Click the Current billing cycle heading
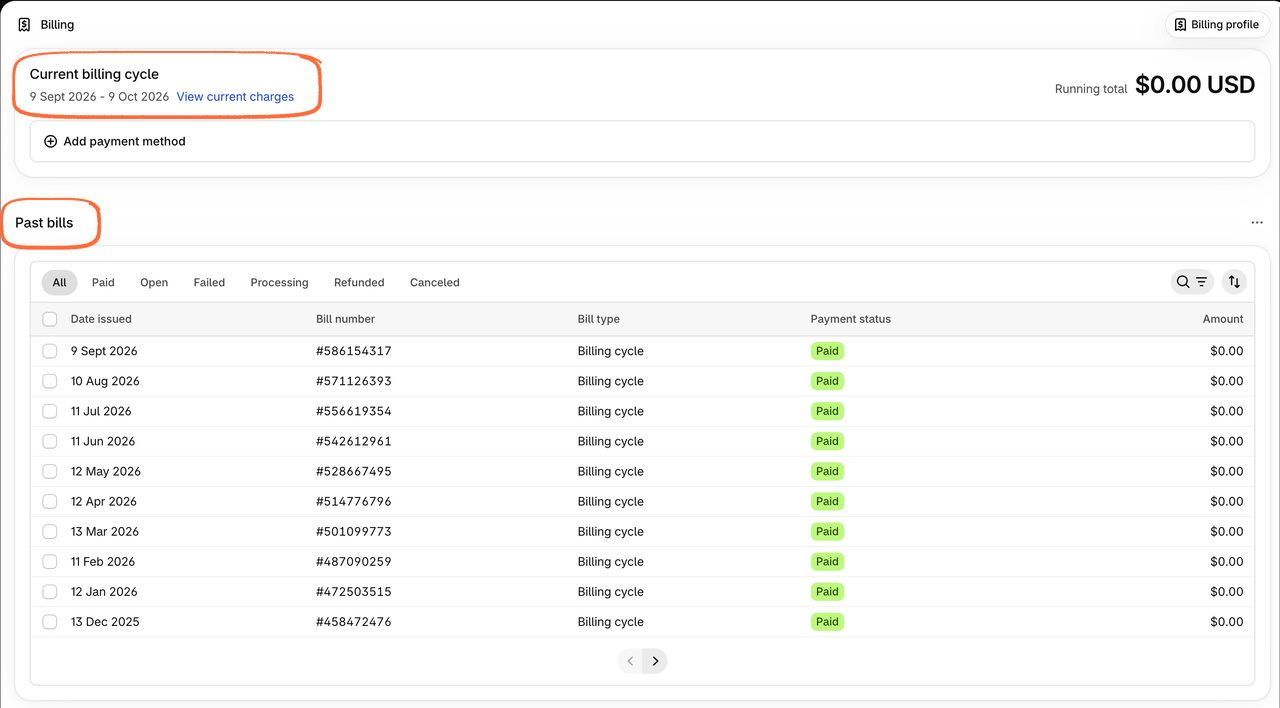This screenshot has height=708, width=1280. pyautogui.click(x=94, y=74)
